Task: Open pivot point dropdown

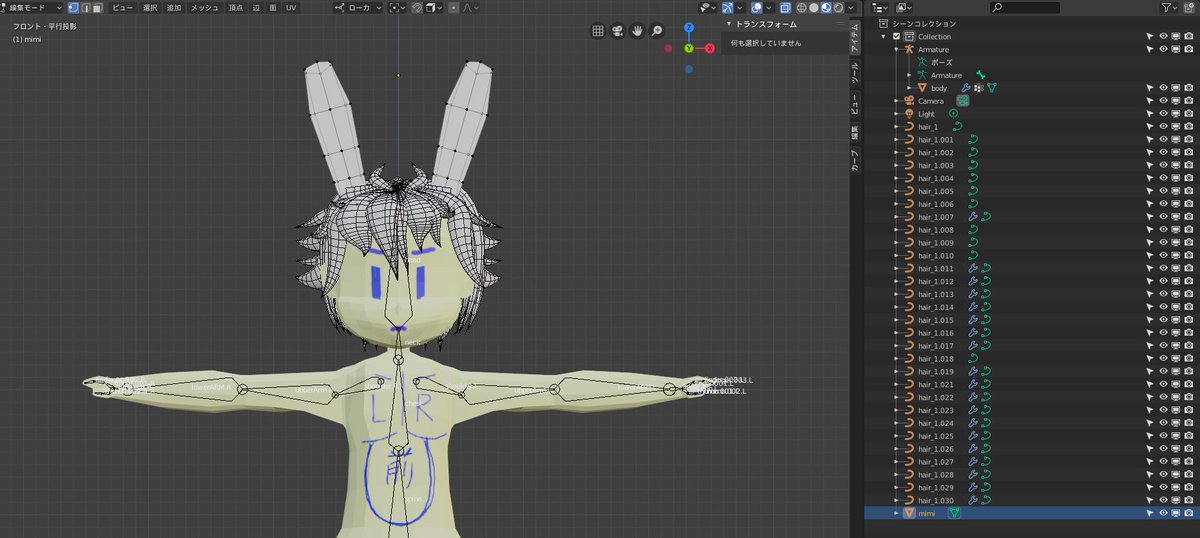Action: click(x=397, y=7)
